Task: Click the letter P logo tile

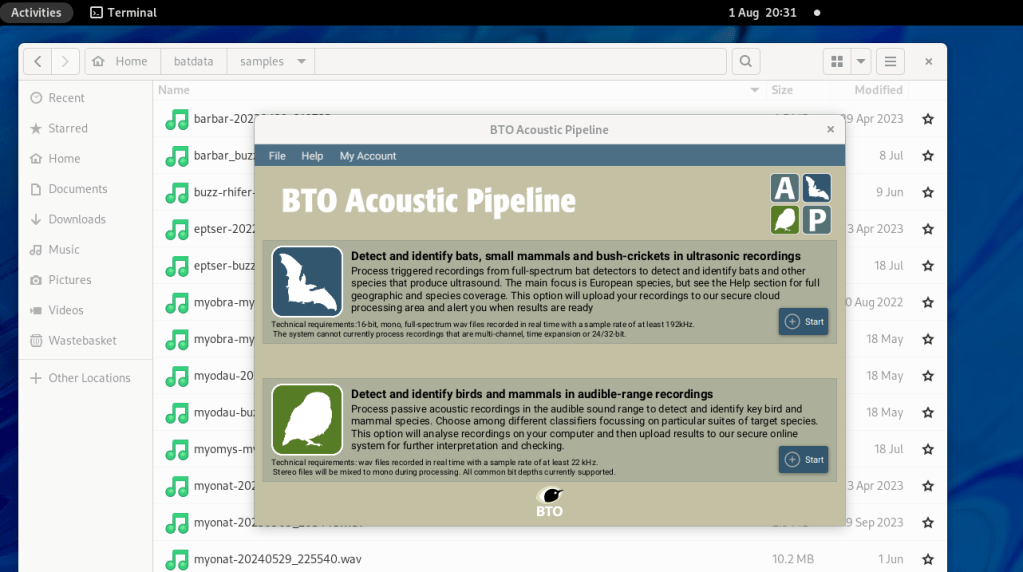Action: 816,220
